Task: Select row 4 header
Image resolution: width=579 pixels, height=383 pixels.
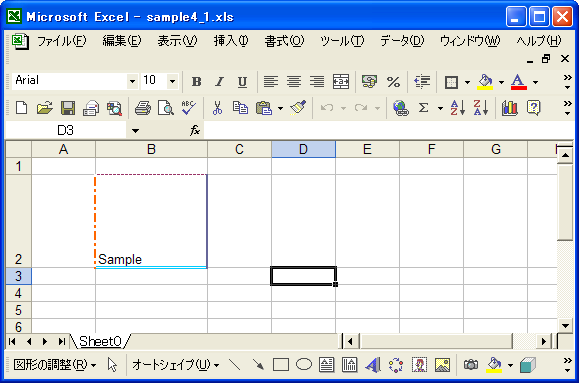Action: (x=18, y=293)
